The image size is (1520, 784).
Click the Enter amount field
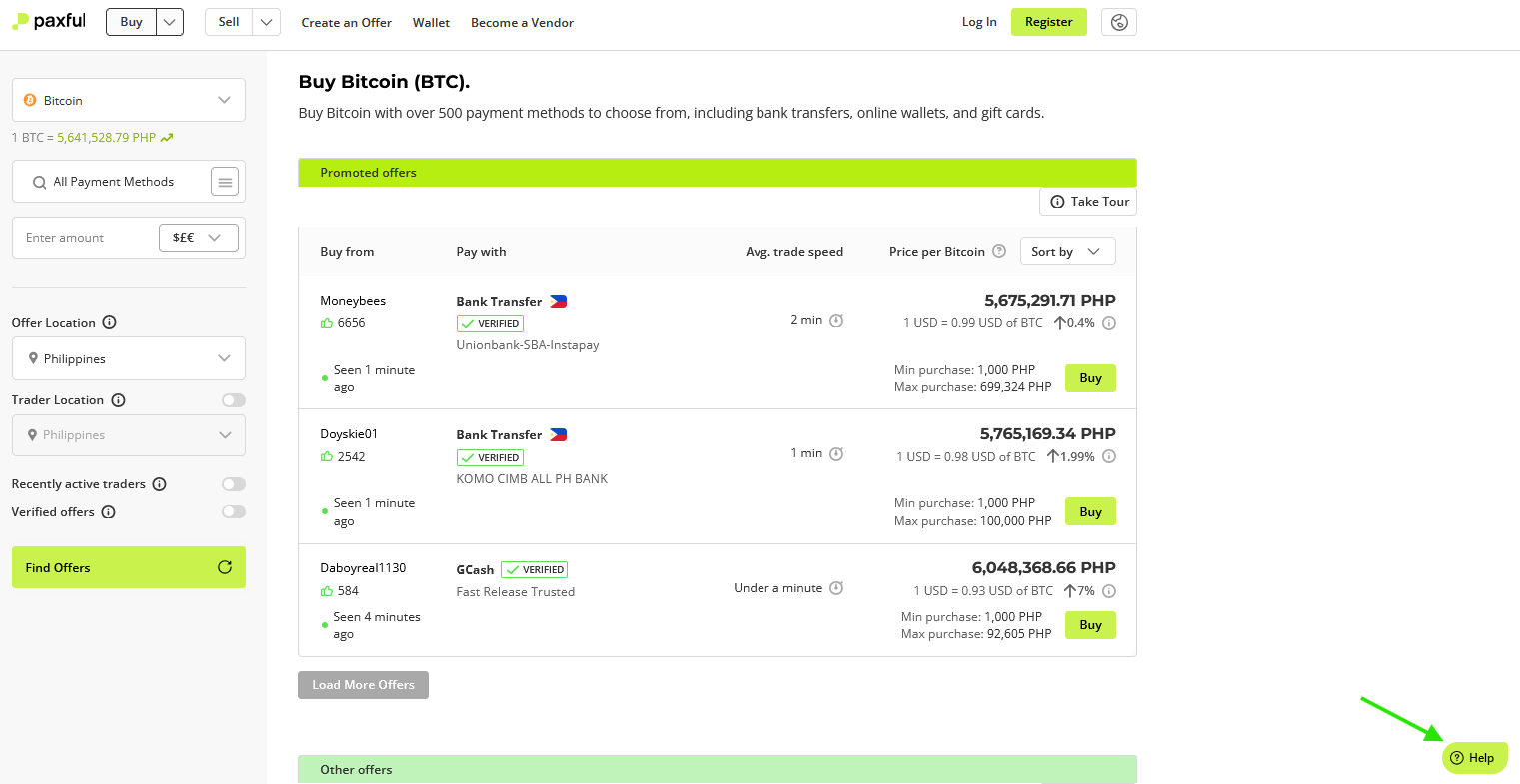click(85, 238)
